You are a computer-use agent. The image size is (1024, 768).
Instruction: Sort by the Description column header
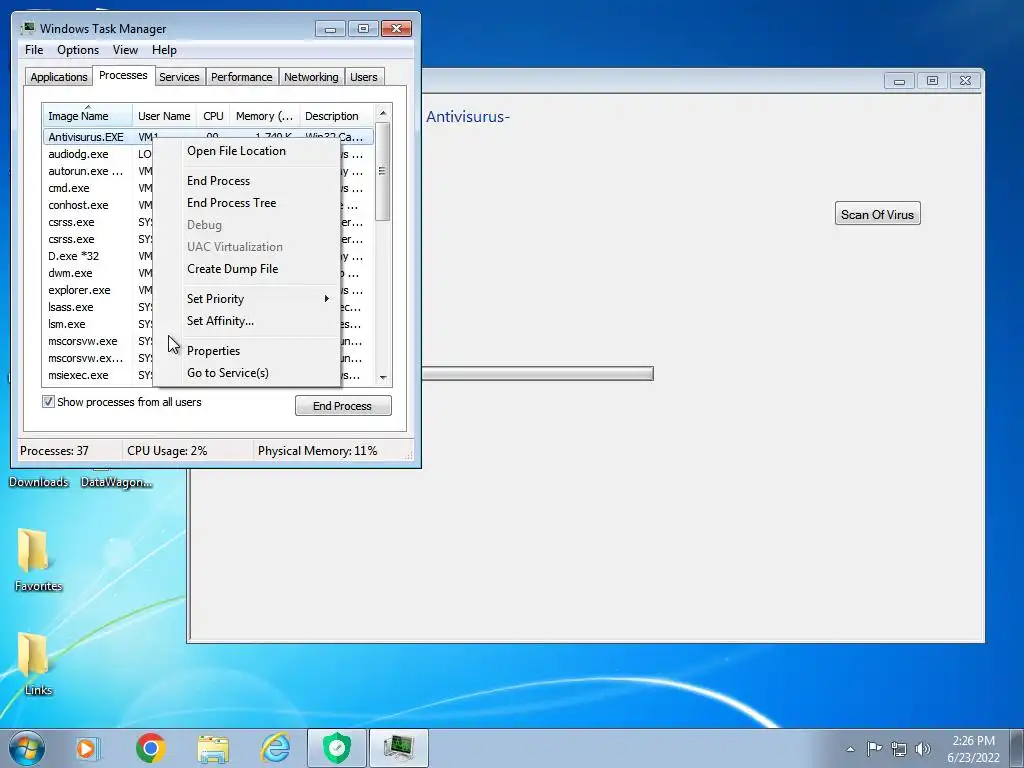pyautogui.click(x=336, y=116)
